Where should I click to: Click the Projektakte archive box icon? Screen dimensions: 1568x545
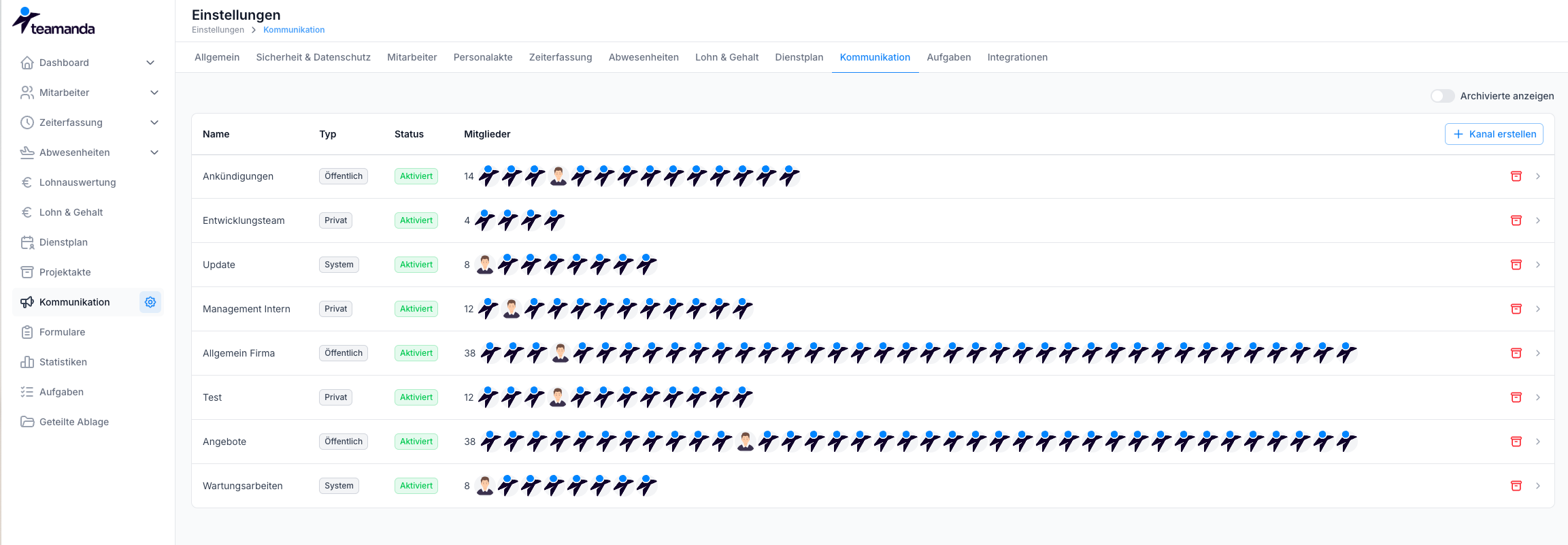pyautogui.click(x=27, y=272)
